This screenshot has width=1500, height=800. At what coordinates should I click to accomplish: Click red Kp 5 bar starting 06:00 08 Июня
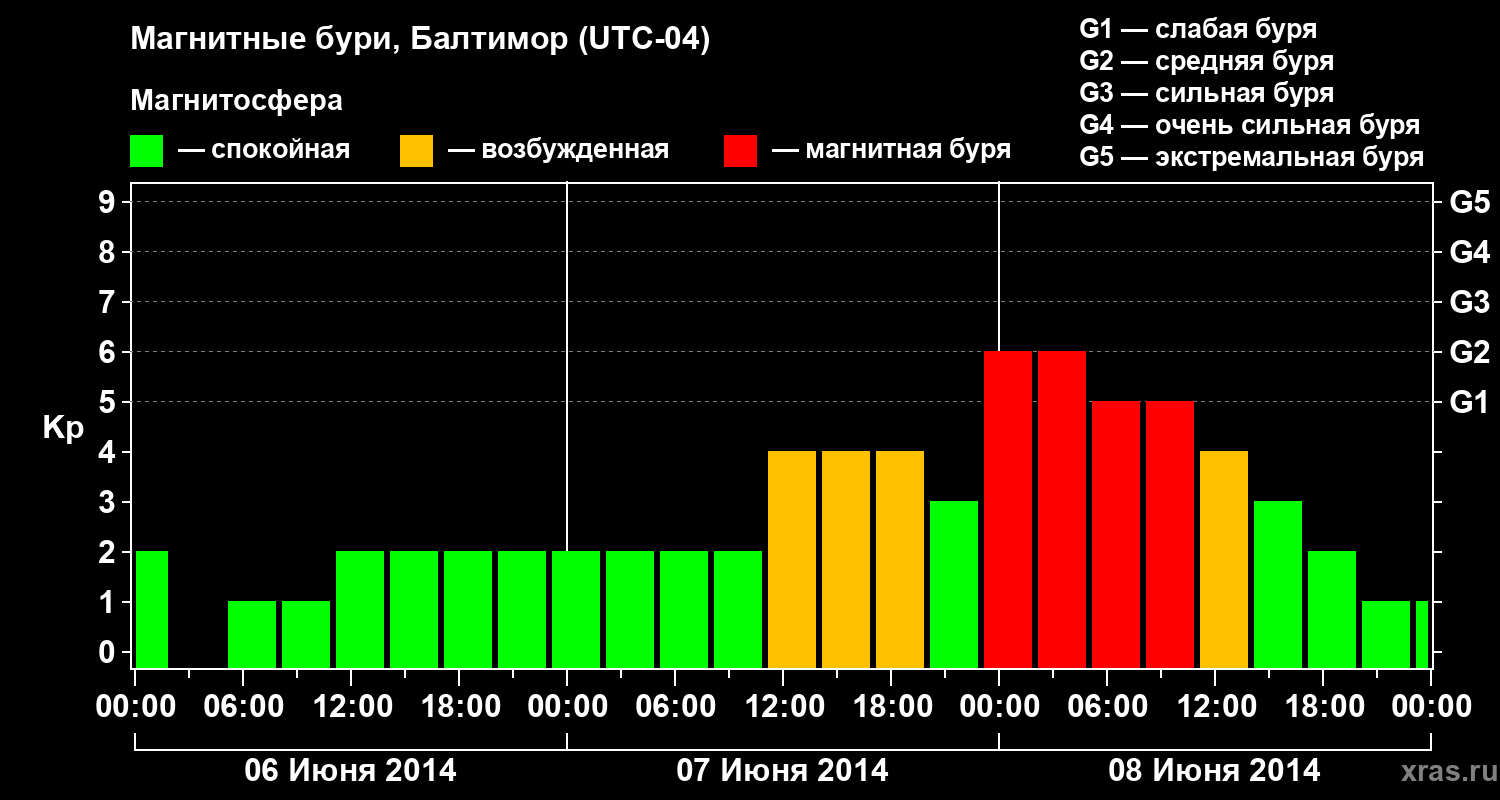coord(1116,535)
